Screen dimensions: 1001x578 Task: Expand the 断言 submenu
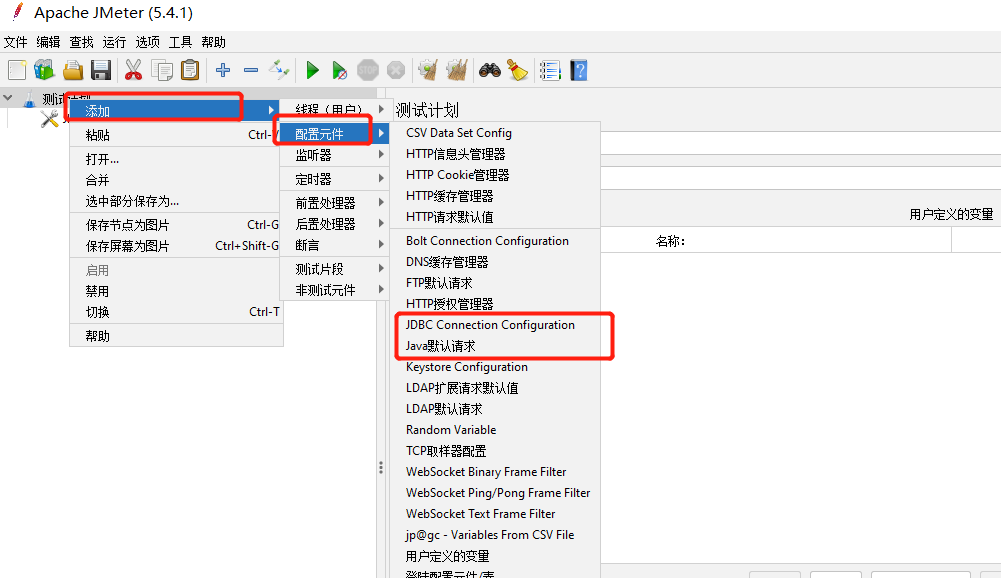(335, 245)
